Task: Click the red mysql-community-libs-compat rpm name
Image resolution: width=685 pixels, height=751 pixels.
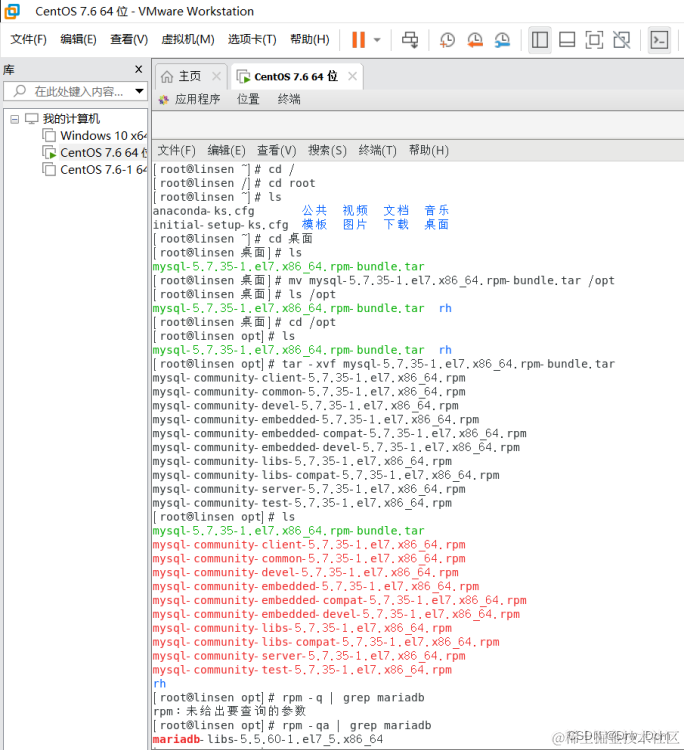Action: click(326, 642)
